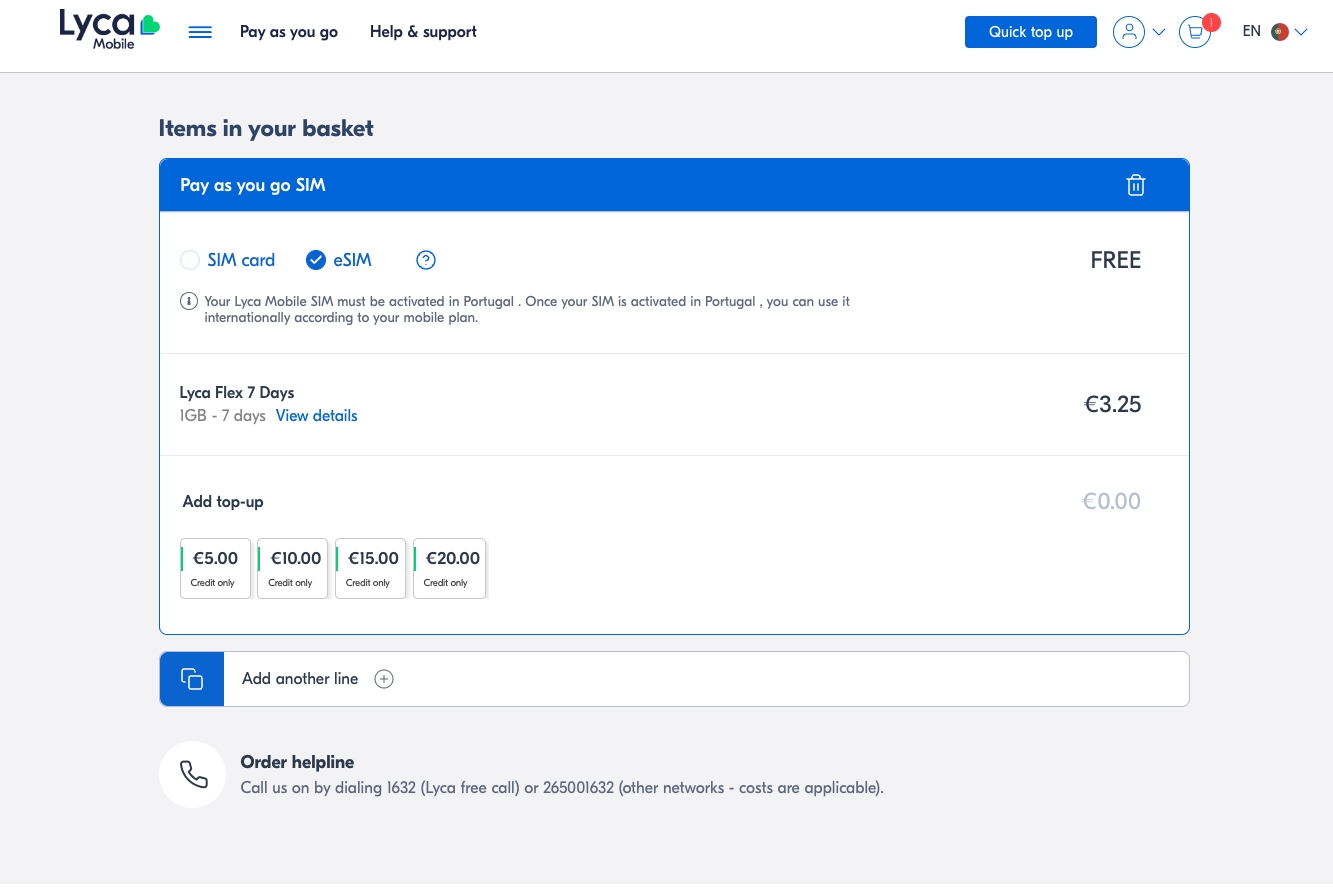Open the hamburger menu icon
1333x890 pixels.
pyautogui.click(x=200, y=32)
